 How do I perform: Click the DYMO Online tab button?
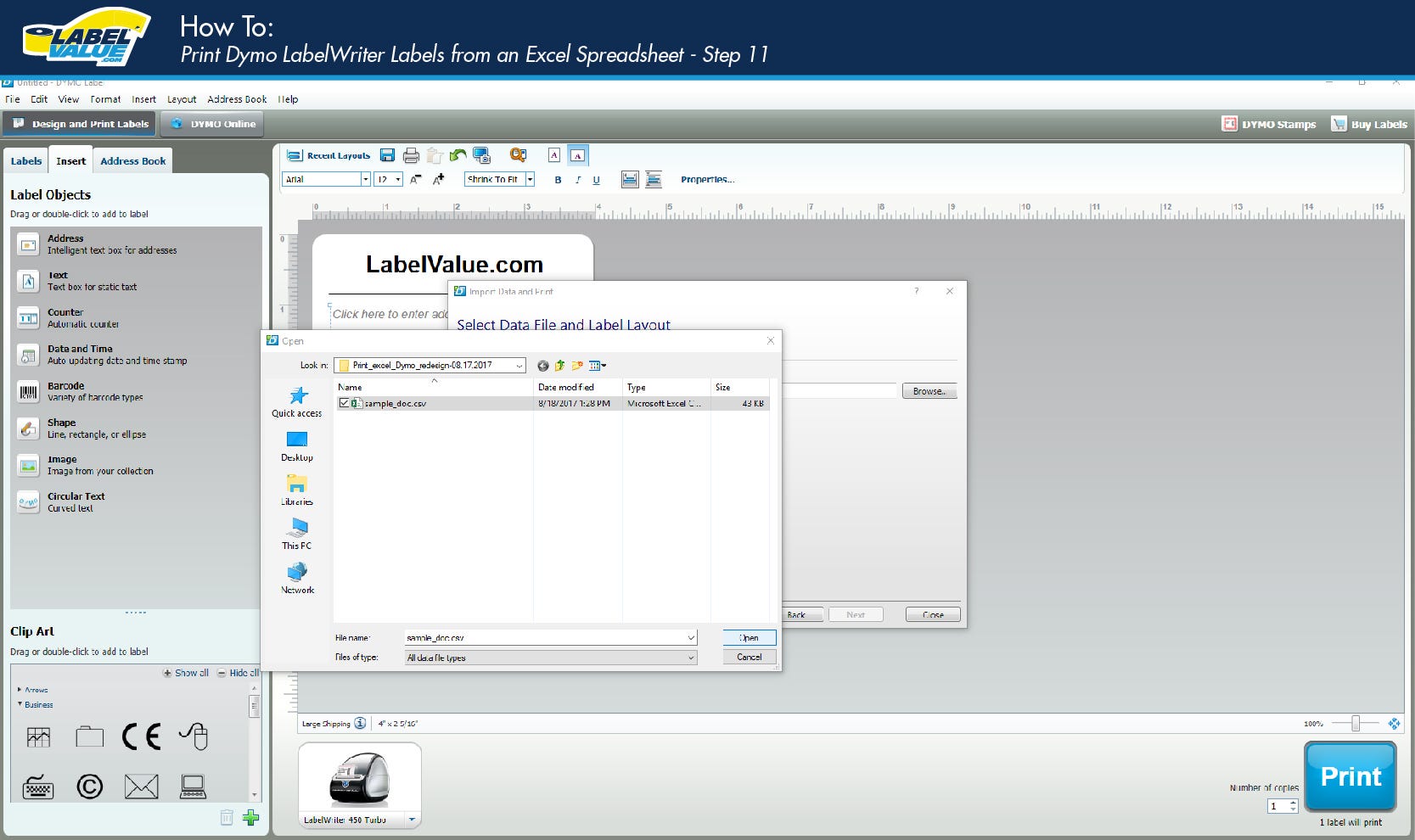(212, 124)
